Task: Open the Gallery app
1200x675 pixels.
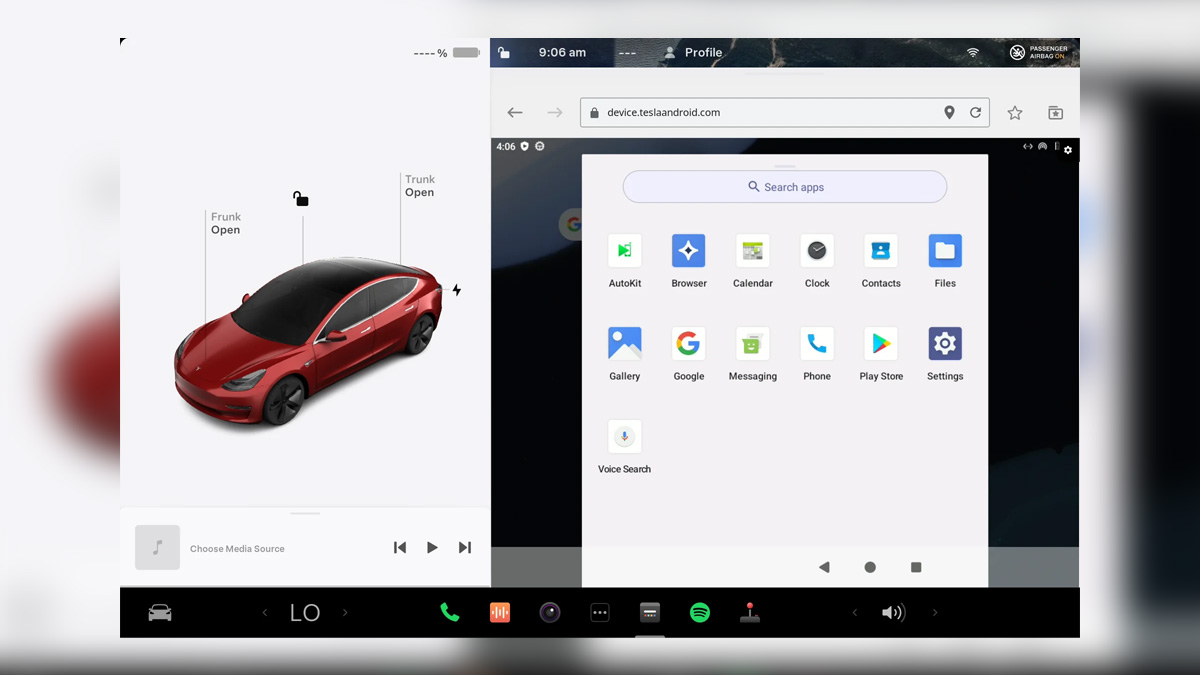Action: pos(625,344)
